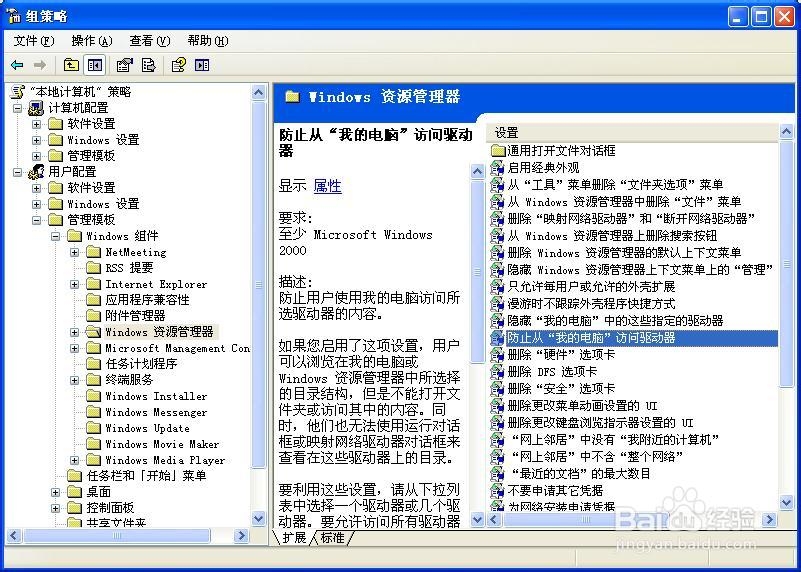
Task: Expand the Internet Explorer node
Action: [75, 284]
